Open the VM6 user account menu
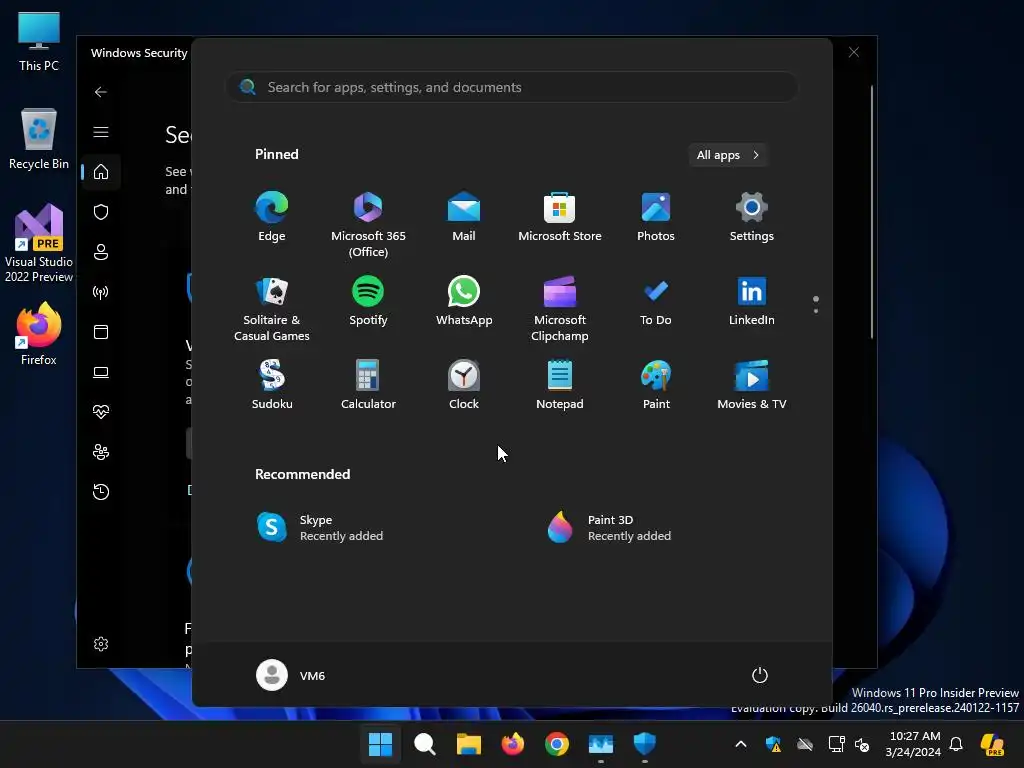This screenshot has width=1024, height=768. [x=291, y=675]
